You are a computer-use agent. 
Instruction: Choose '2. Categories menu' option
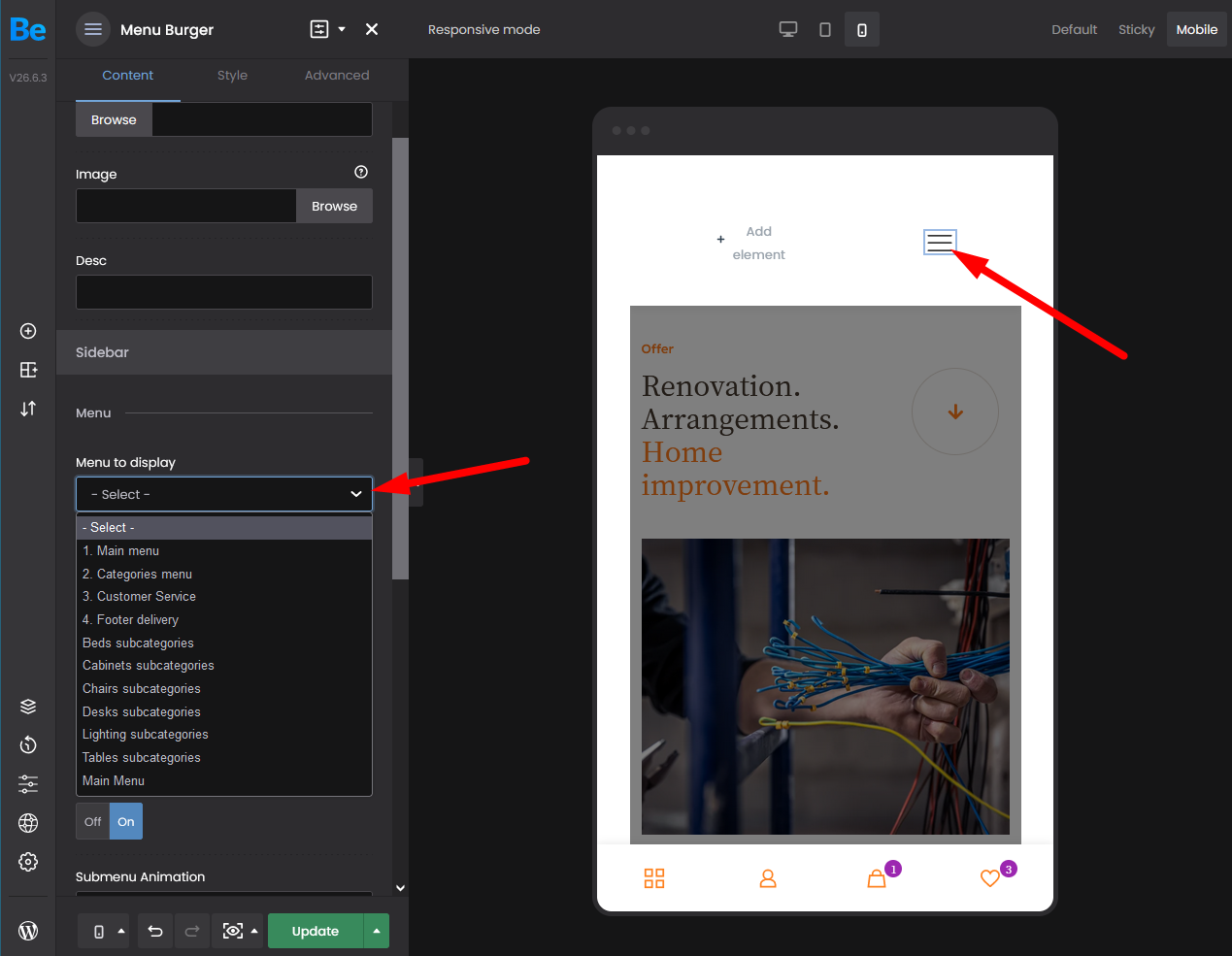click(224, 574)
